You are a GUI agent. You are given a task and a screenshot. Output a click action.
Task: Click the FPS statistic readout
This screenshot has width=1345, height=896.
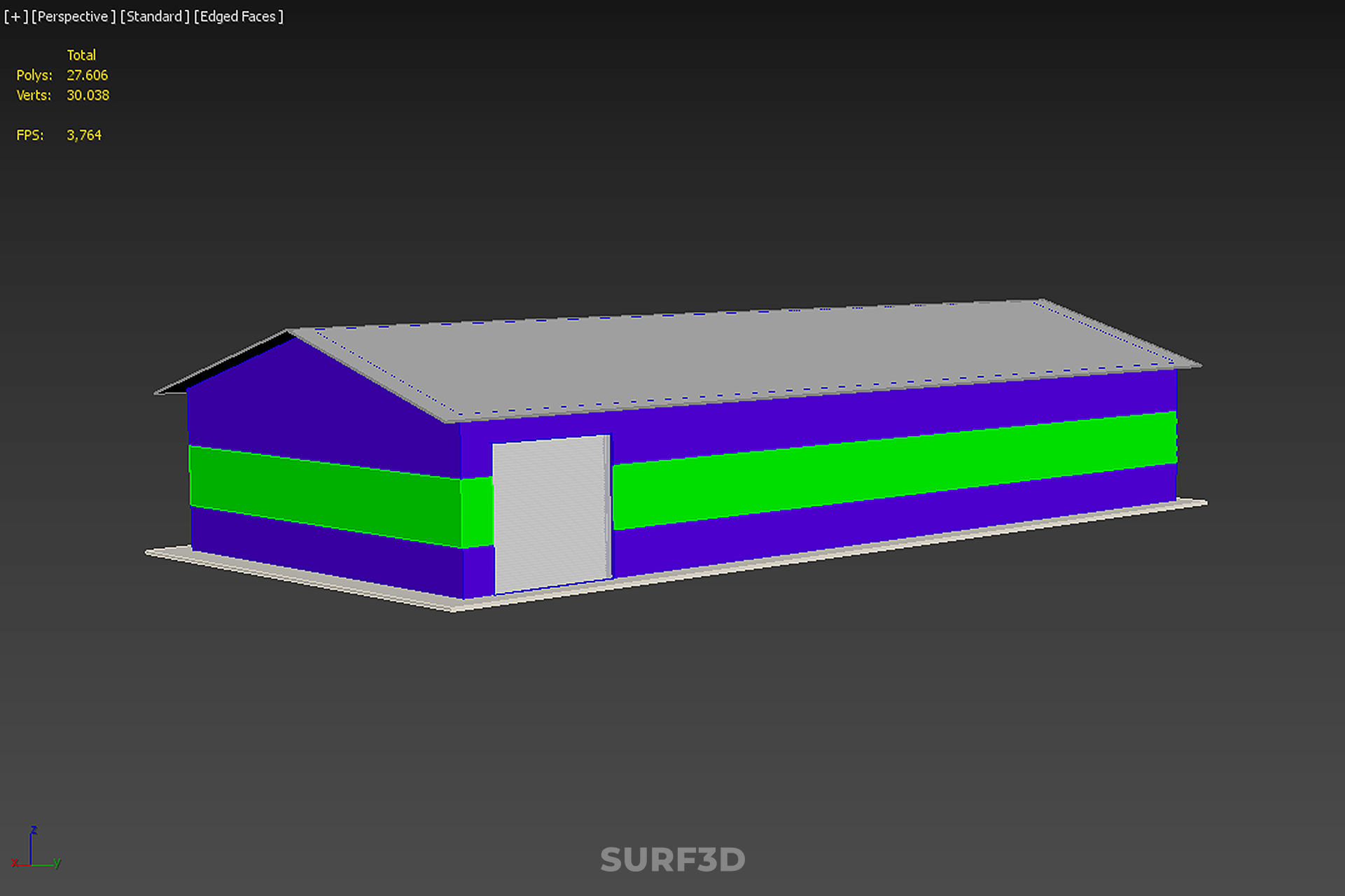(83, 135)
